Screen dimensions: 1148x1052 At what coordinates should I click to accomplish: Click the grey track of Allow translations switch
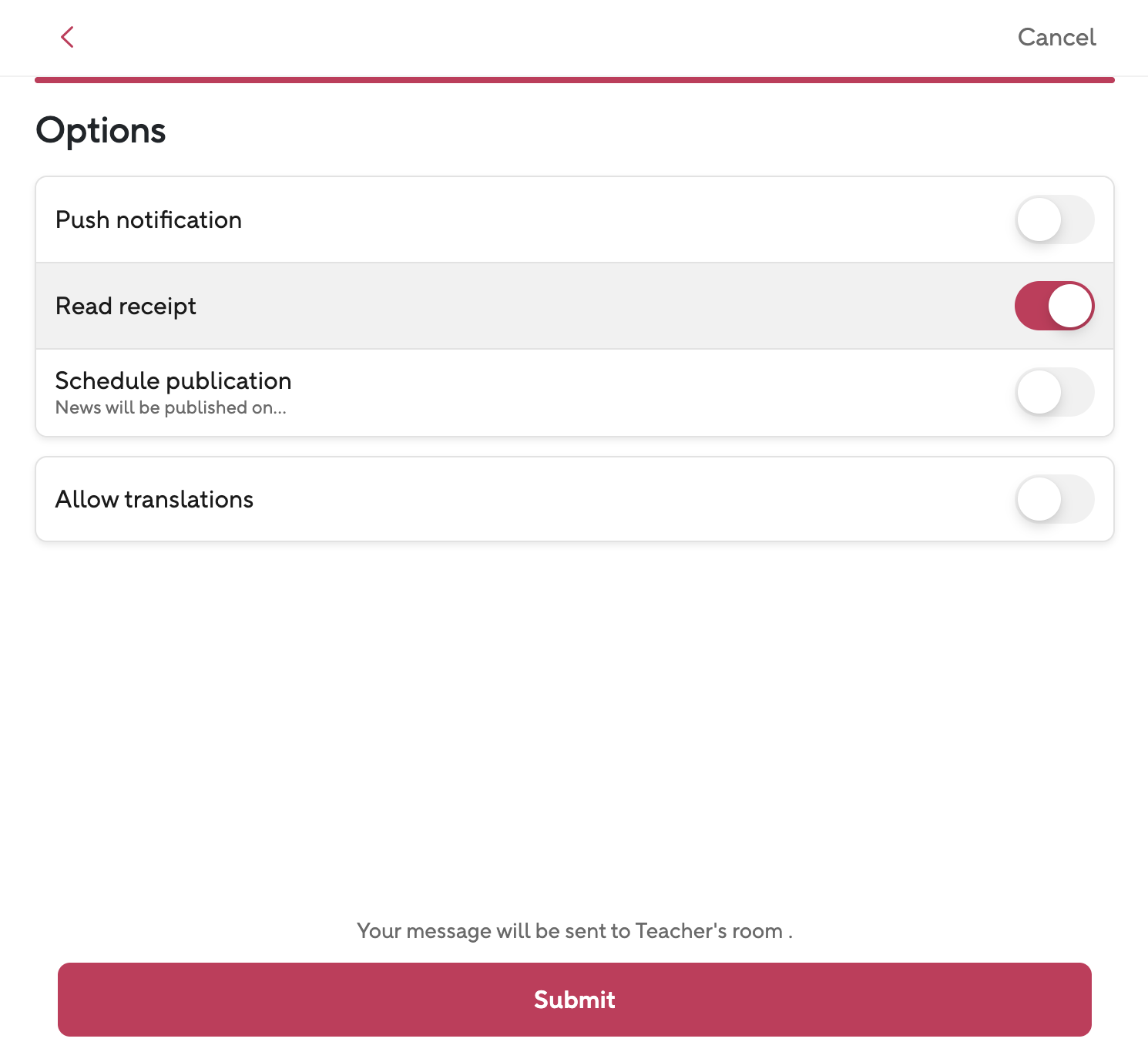tap(1079, 499)
